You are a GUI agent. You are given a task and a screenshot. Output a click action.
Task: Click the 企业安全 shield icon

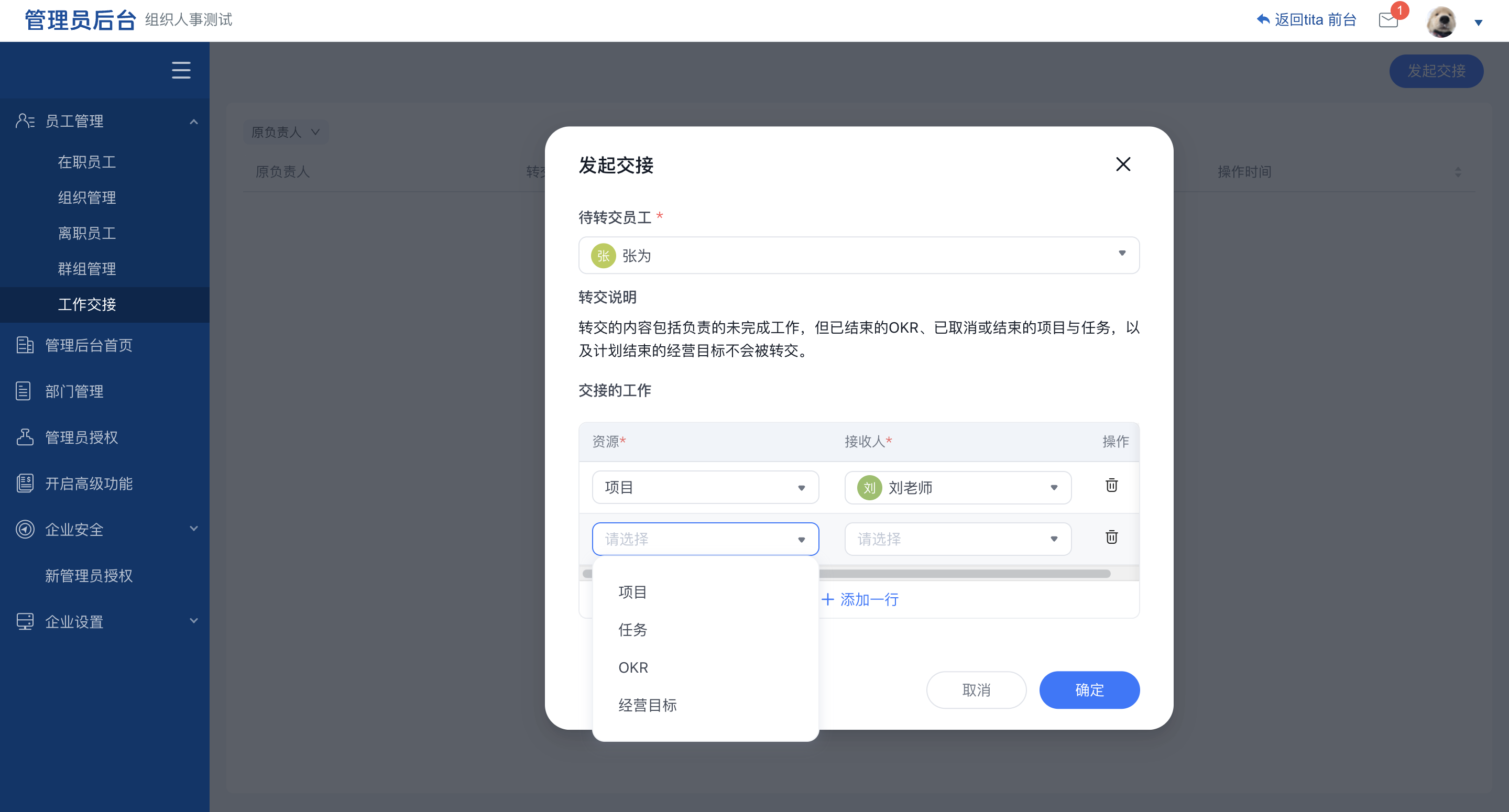[25, 529]
